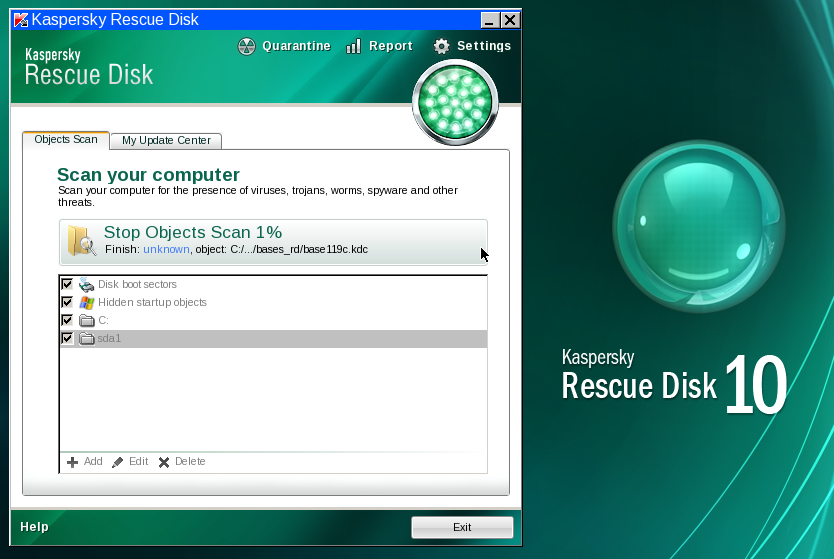Screen dimensions: 834x559
Task: Click Add to add a scan object
Action: coord(84,462)
